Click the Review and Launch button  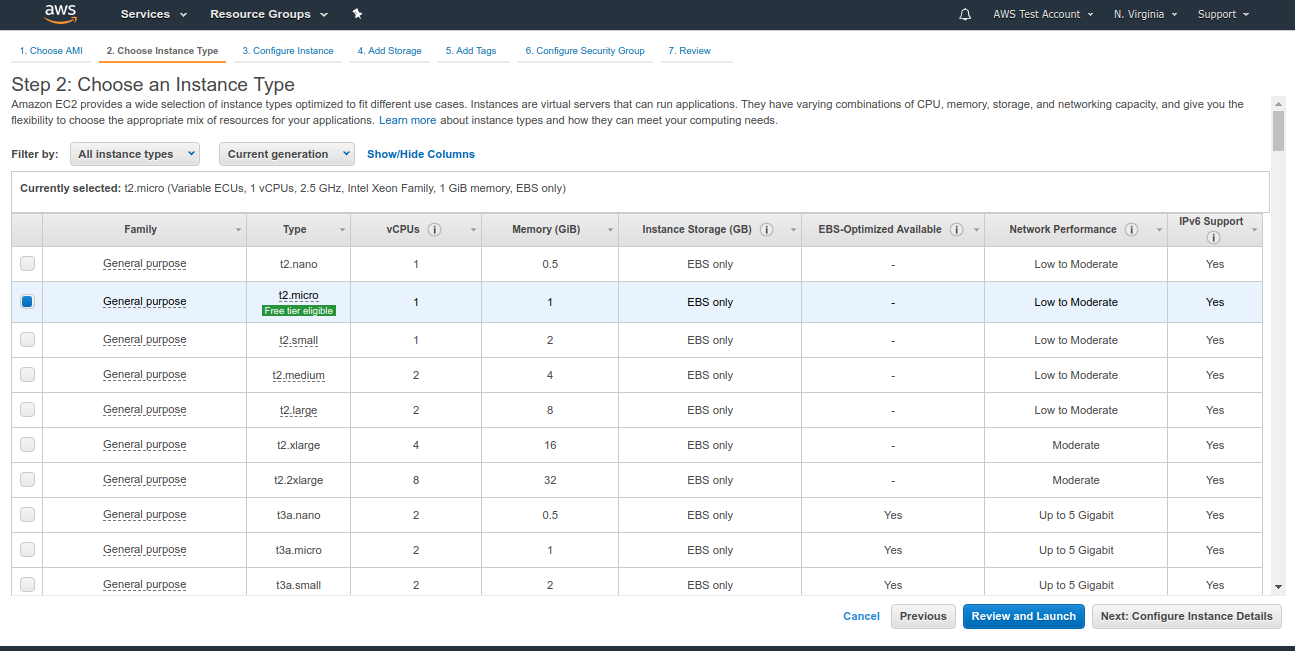(1023, 616)
